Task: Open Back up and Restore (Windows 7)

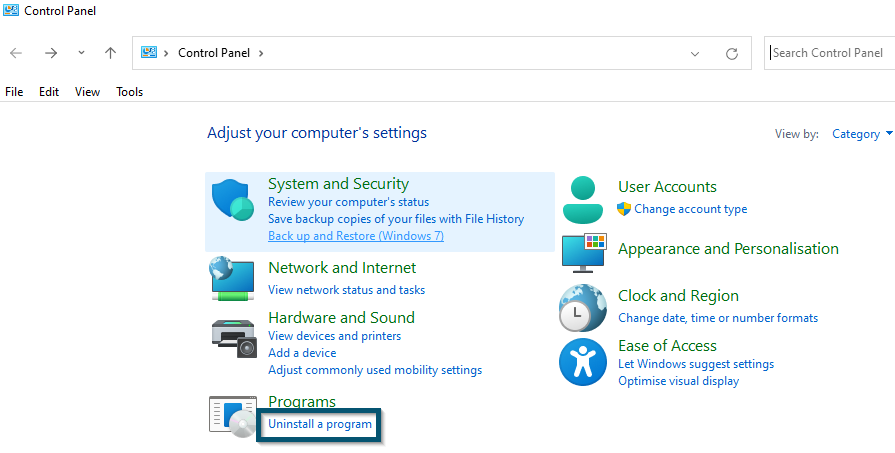Action: tap(356, 236)
